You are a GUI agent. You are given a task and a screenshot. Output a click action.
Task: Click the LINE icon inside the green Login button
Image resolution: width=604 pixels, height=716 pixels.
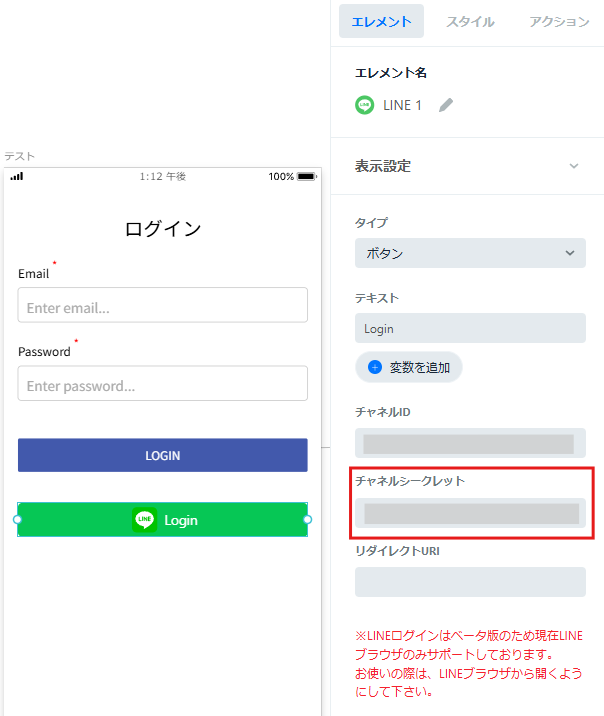pos(144,520)
